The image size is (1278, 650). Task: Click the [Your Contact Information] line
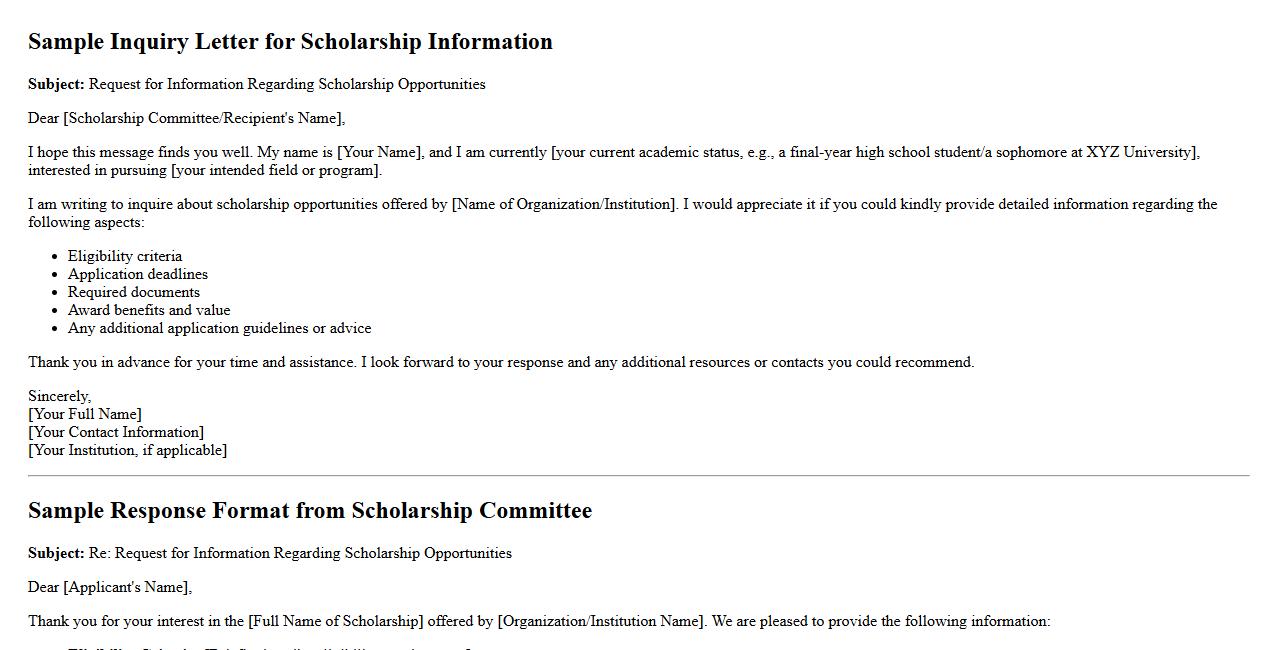(x=116, y=432)
